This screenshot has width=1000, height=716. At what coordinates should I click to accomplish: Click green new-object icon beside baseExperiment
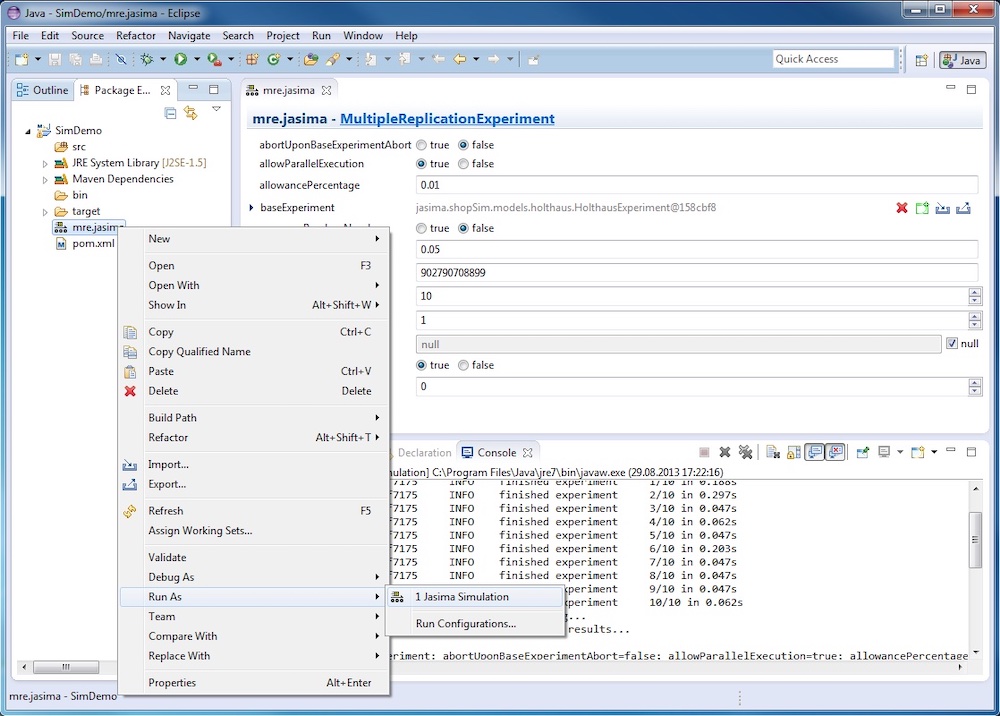(922, 208)
